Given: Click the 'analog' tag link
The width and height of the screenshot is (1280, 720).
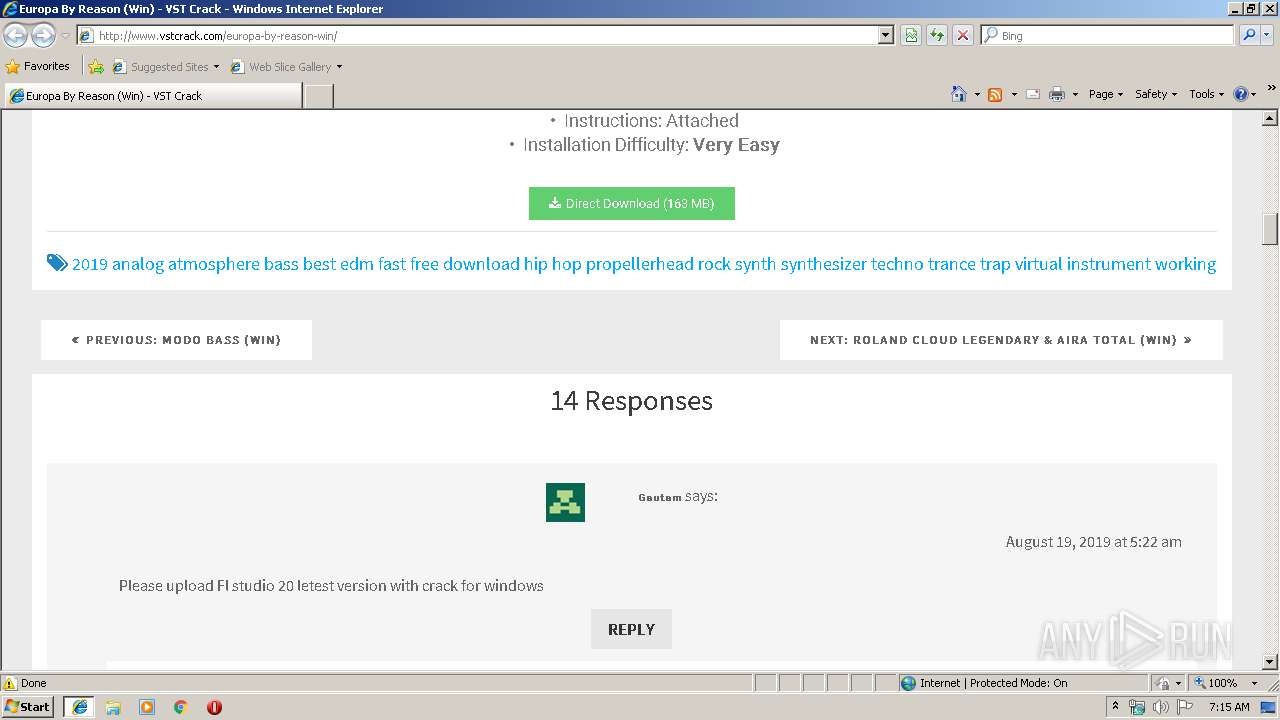Looking at the screenshot, I should coord(137,264).
